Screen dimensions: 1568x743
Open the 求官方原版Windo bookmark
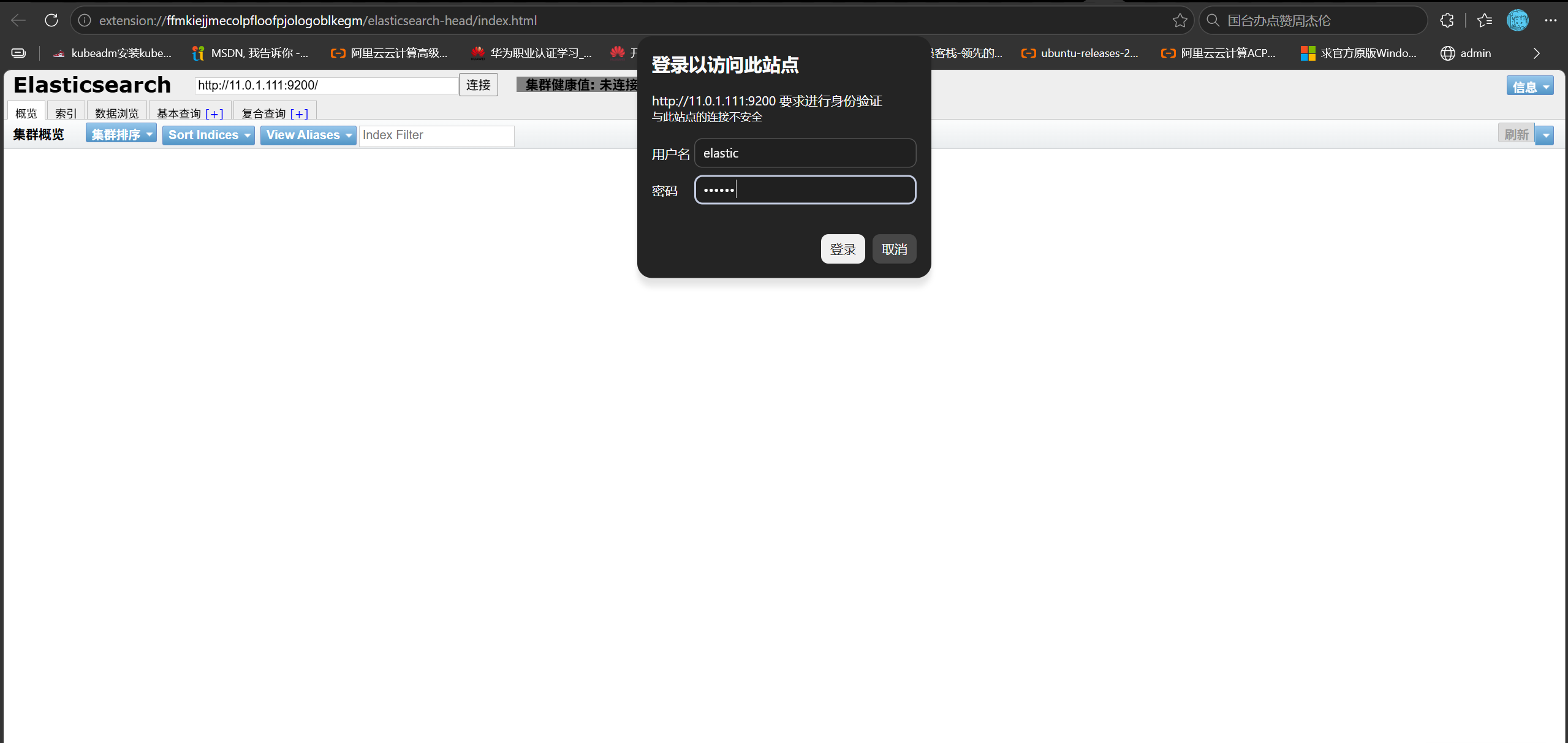coord(1359,53)
